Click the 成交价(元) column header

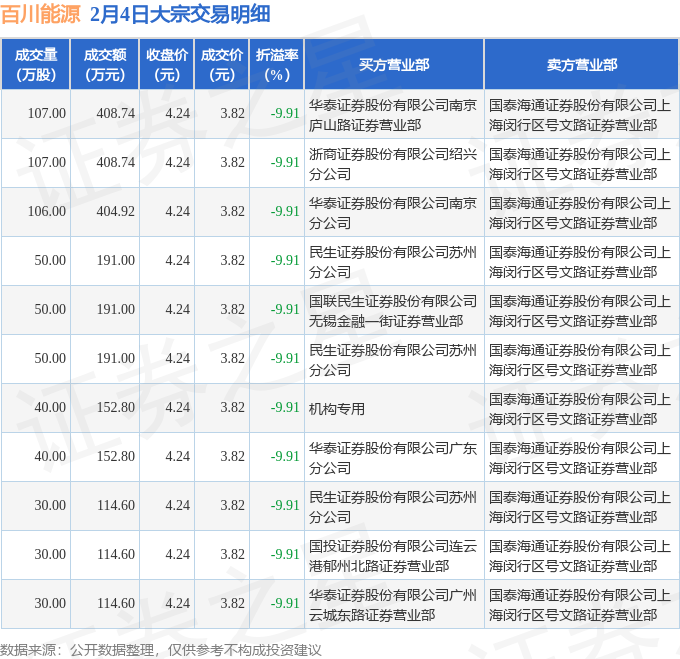[222, 64]
